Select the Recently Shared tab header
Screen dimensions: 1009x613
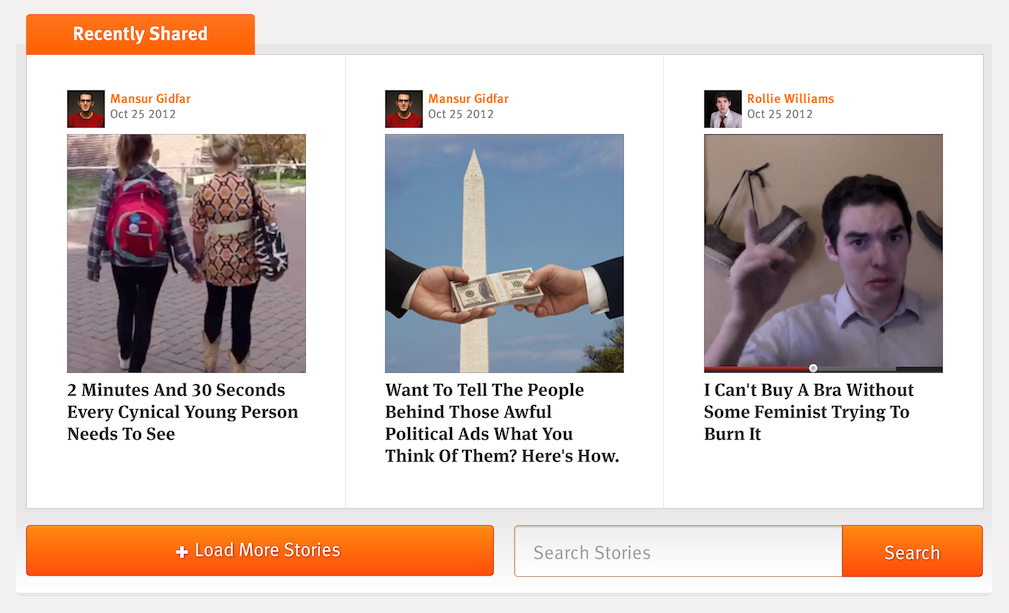coord(140,34)
